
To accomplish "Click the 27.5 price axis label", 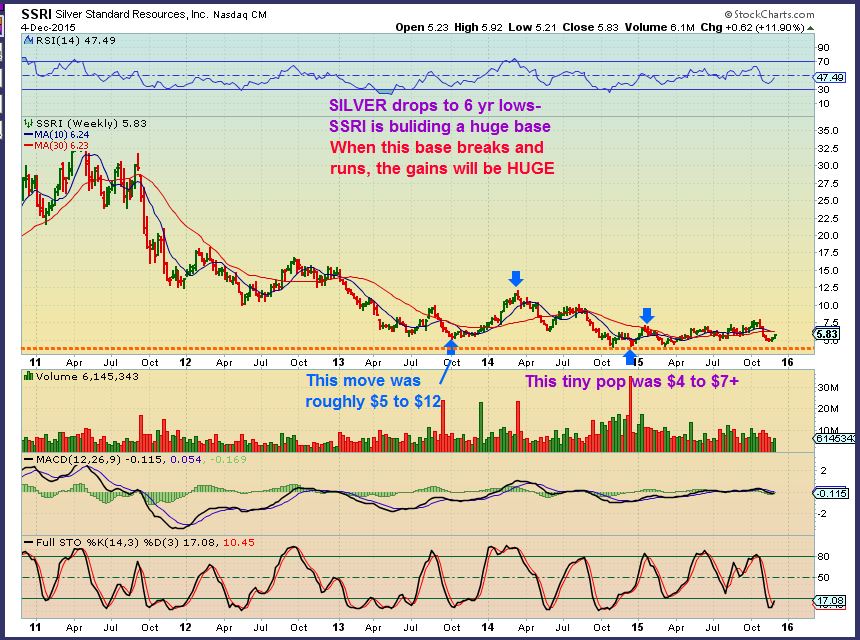I will (x=828, y=184).
